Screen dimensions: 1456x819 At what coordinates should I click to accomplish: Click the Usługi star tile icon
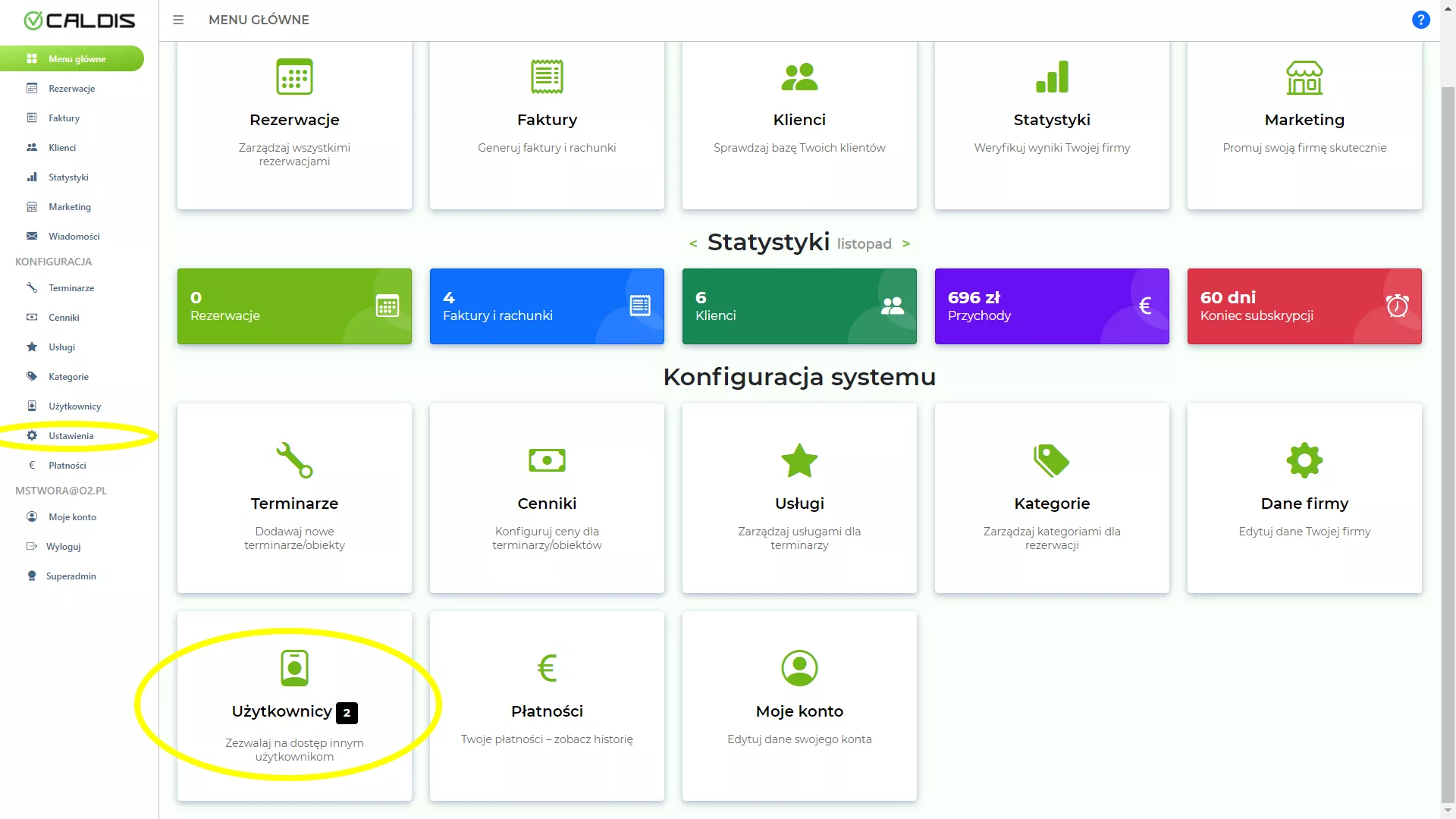799,460
